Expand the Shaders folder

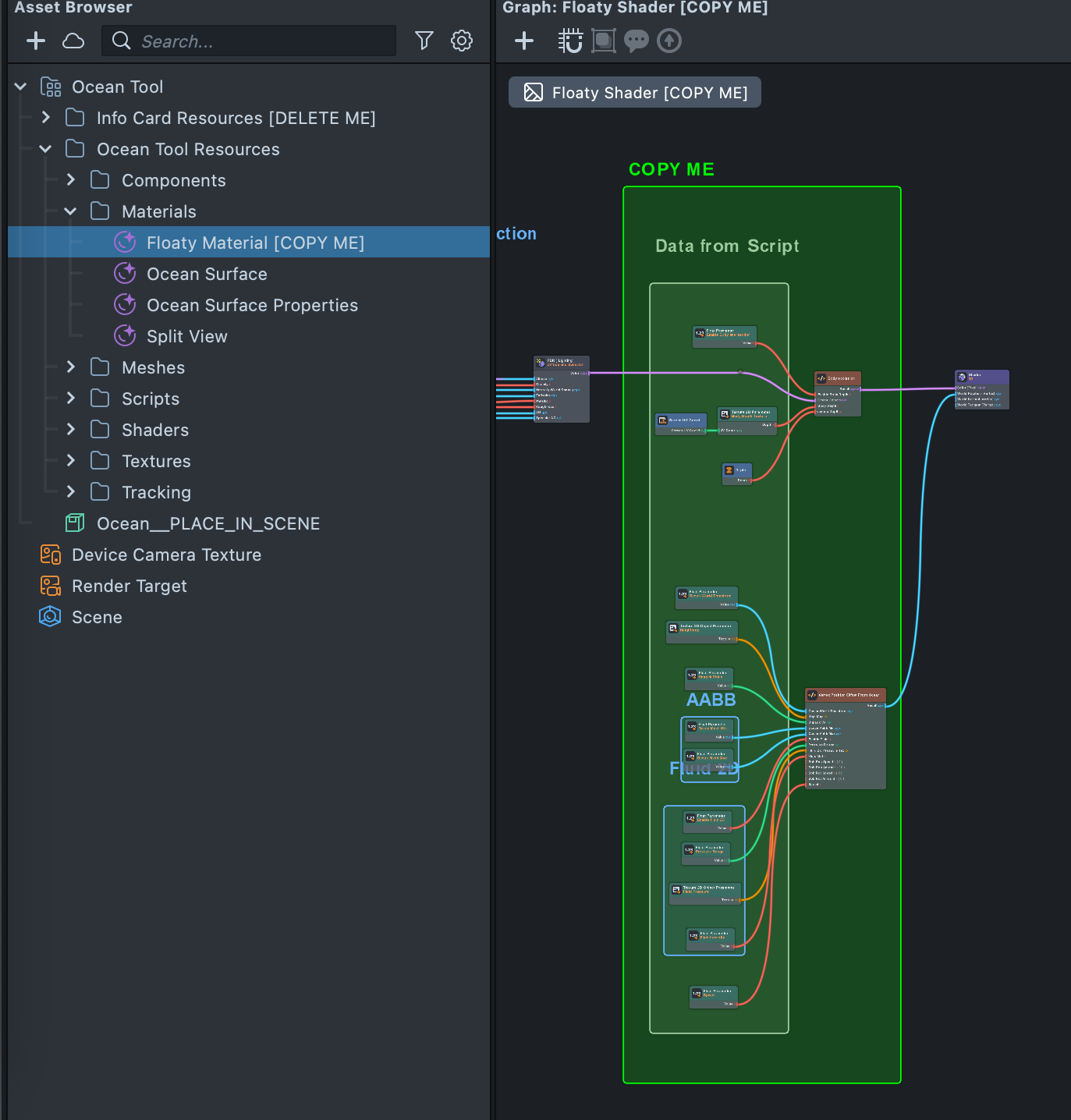pos(71,430)
